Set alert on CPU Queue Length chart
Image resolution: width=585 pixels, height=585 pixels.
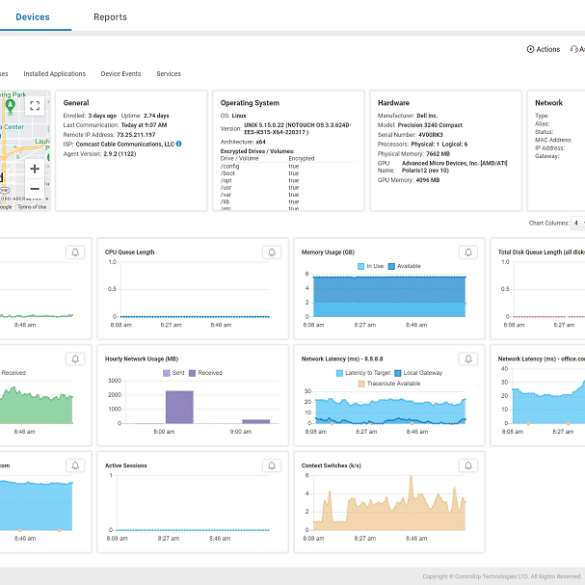272,252
